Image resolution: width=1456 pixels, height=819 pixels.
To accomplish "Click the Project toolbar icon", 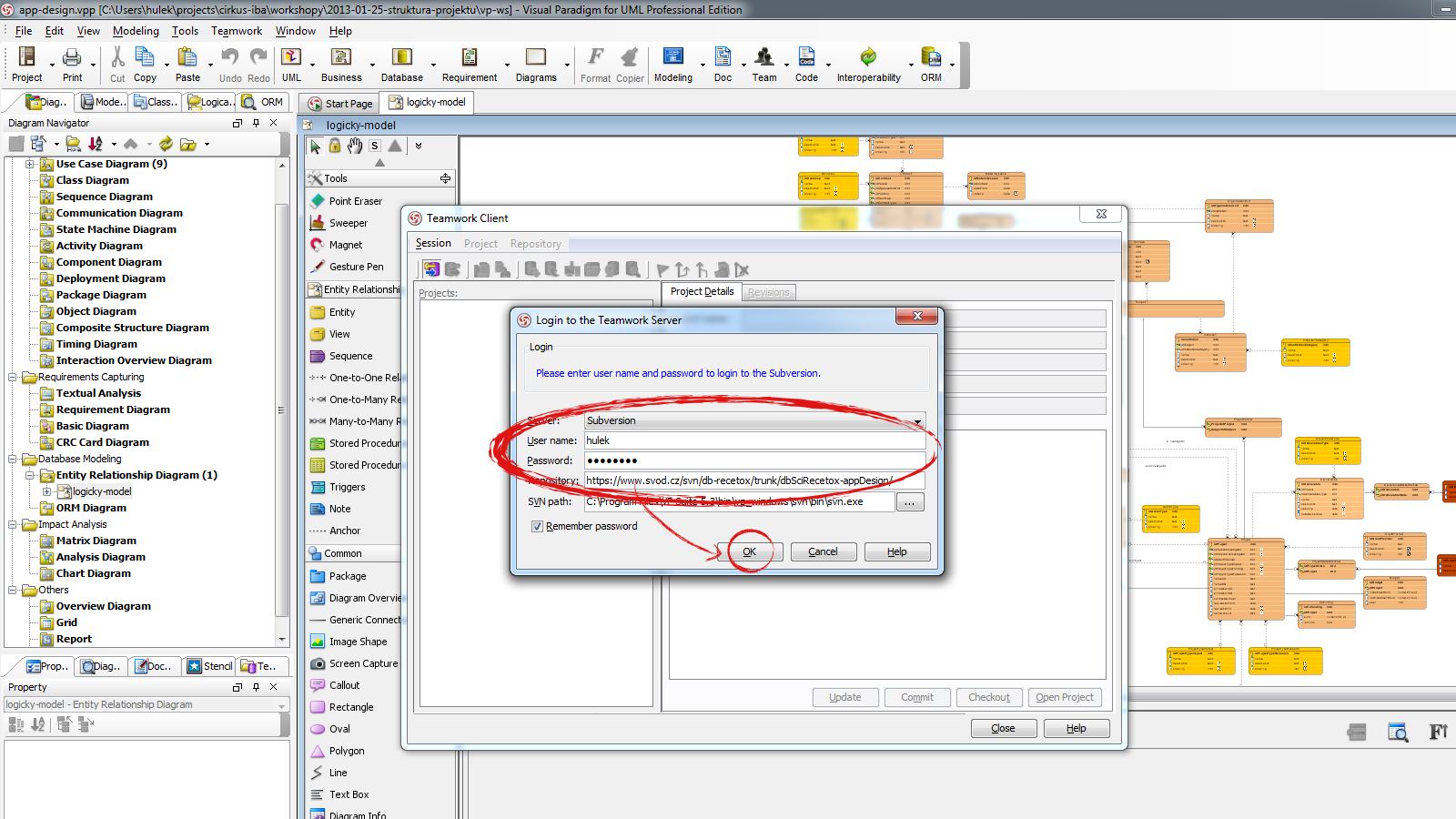I will [27, 57].
